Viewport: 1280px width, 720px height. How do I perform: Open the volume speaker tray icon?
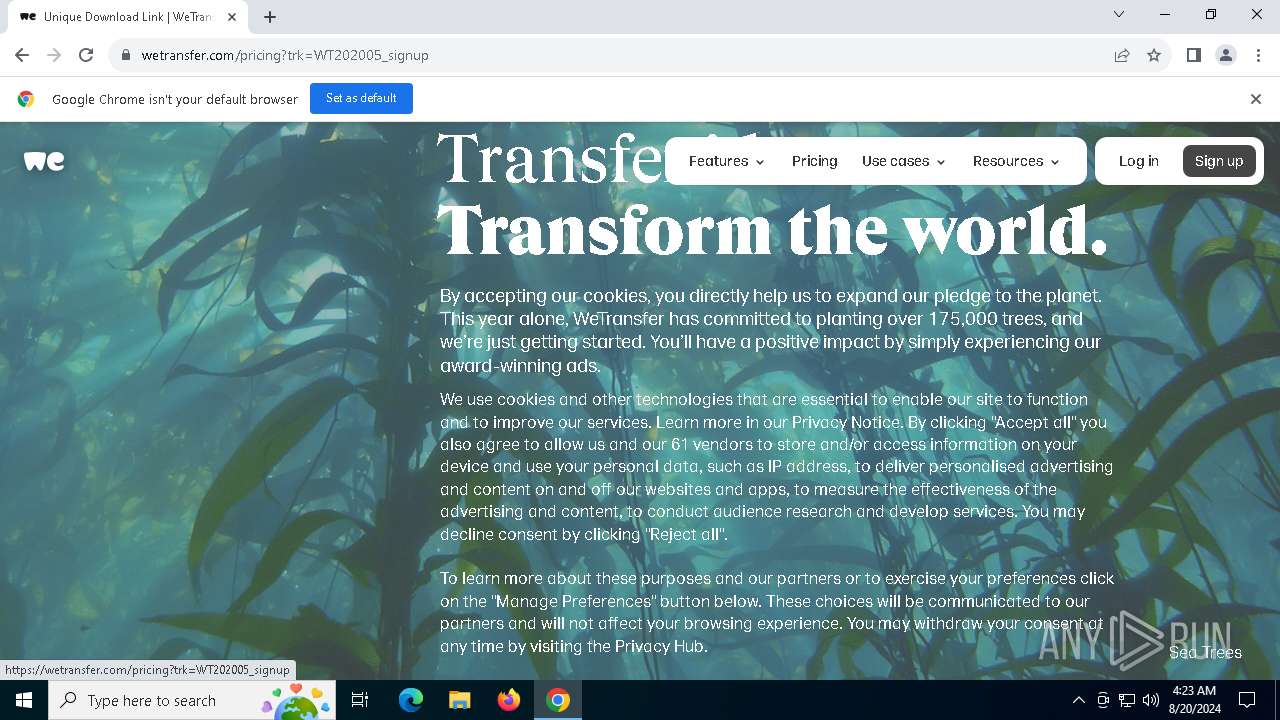click(x=1151, y=700)
